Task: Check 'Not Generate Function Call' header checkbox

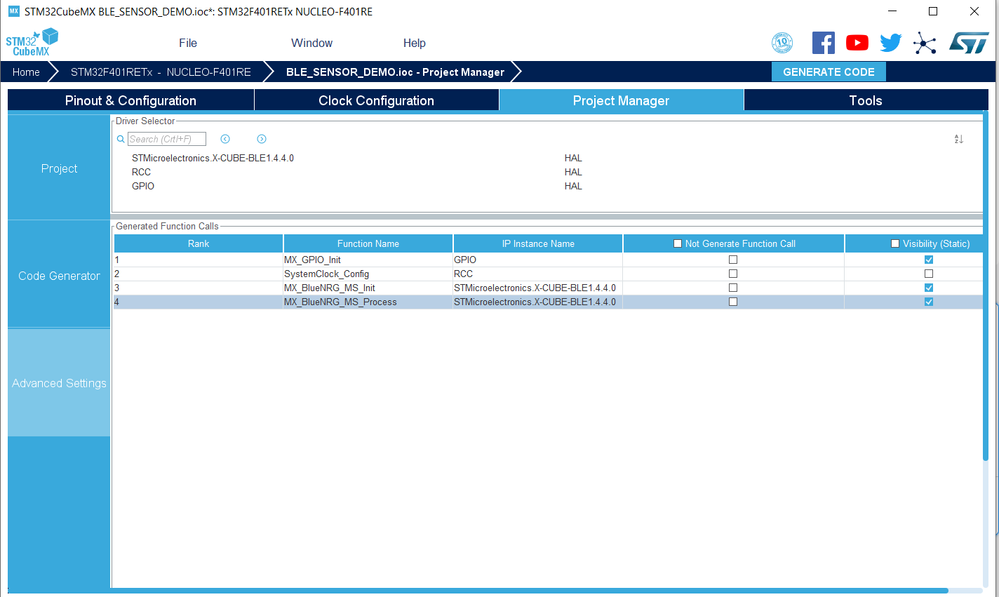Action: tap(677, 243)
